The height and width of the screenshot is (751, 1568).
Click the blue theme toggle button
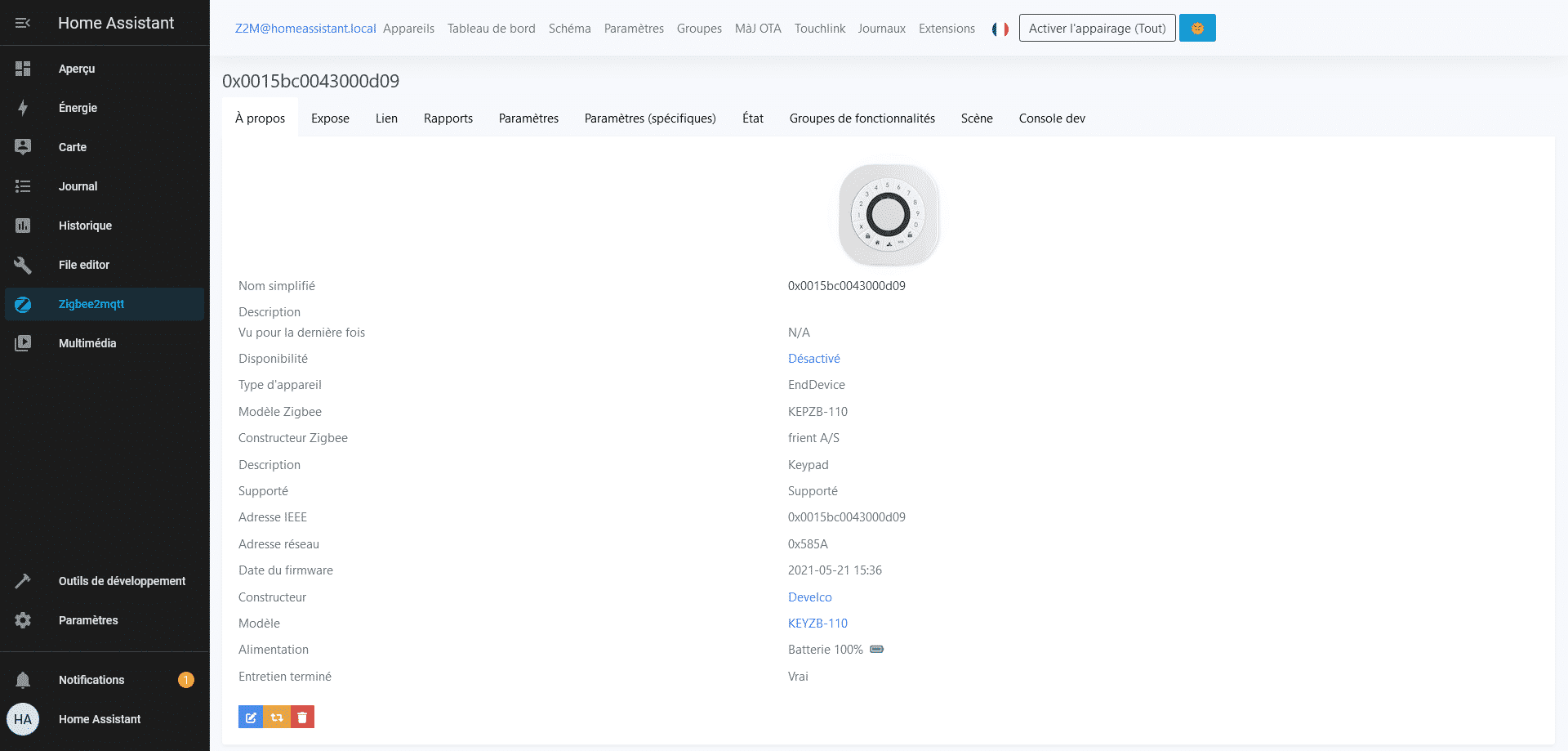(x=1197, y=28)
